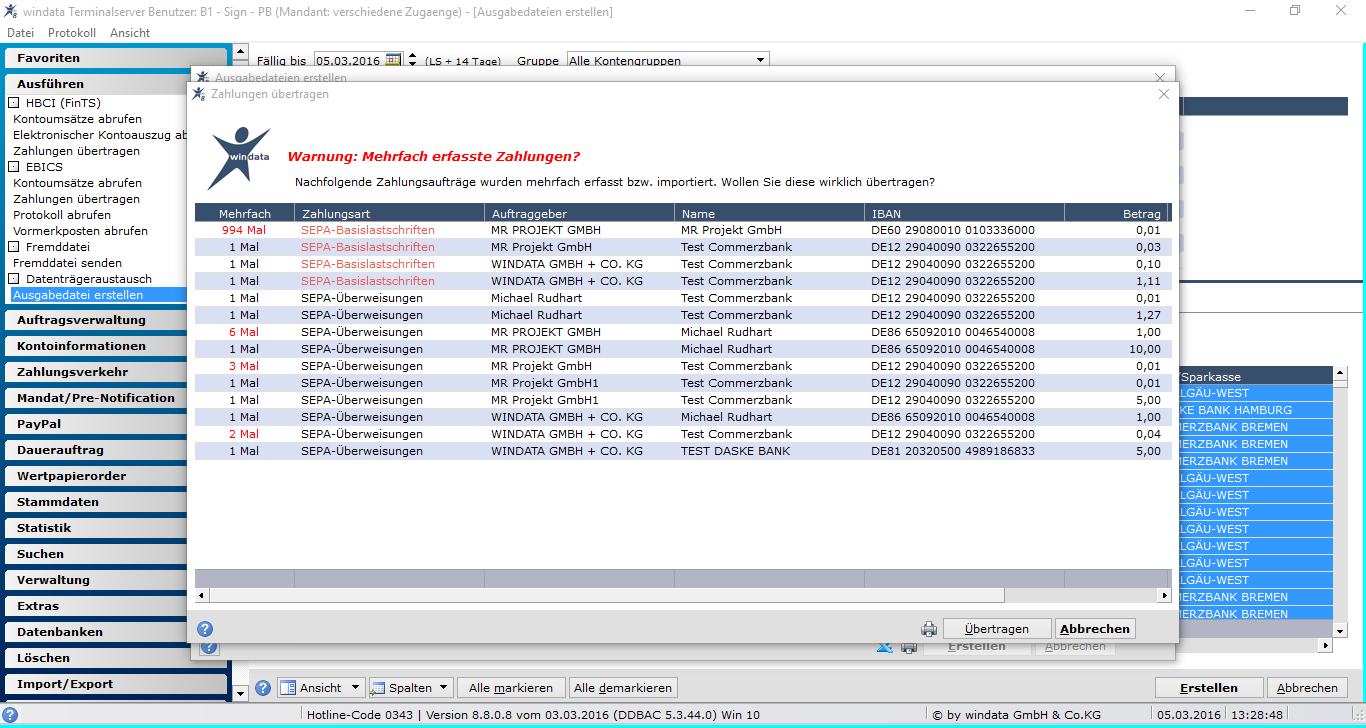Screen dimensions: 1366x728
Task: Collapse the Fremddatei tree node
Action: coord(14,247)
